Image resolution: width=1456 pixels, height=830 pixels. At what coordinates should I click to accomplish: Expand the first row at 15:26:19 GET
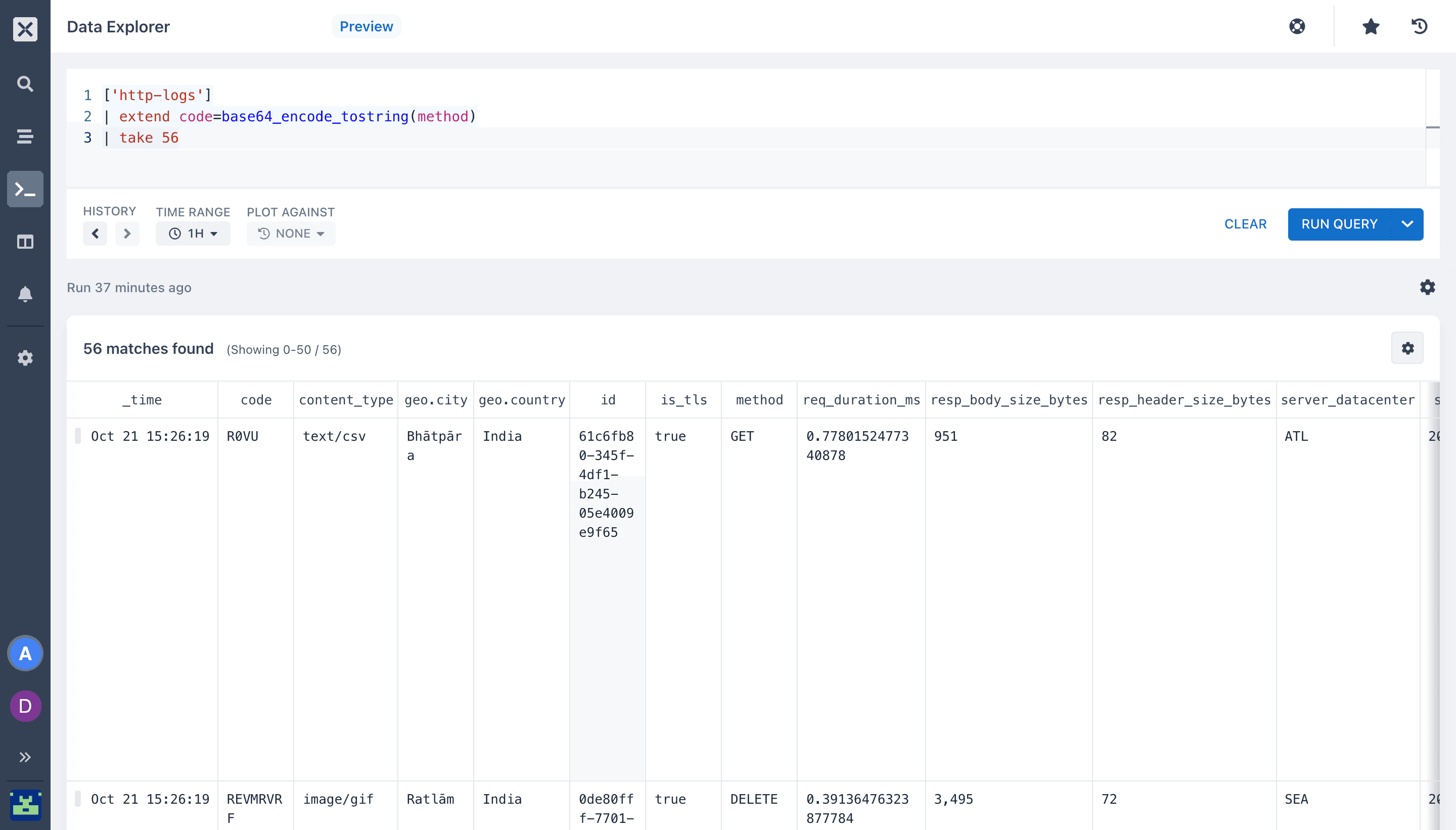click(x=78, y=436)
